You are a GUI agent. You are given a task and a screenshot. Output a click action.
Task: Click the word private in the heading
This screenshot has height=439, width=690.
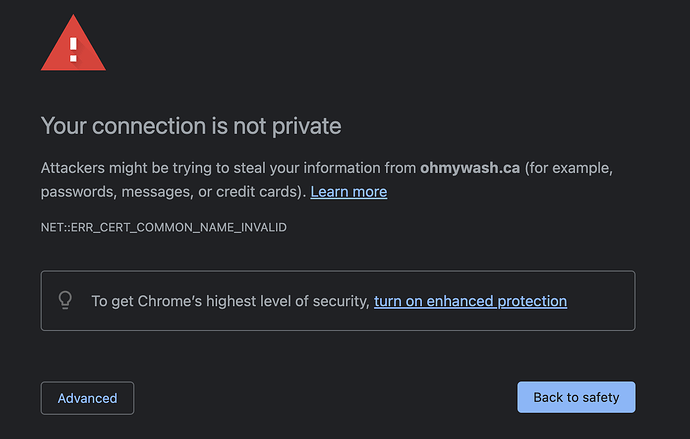point(310,126)
